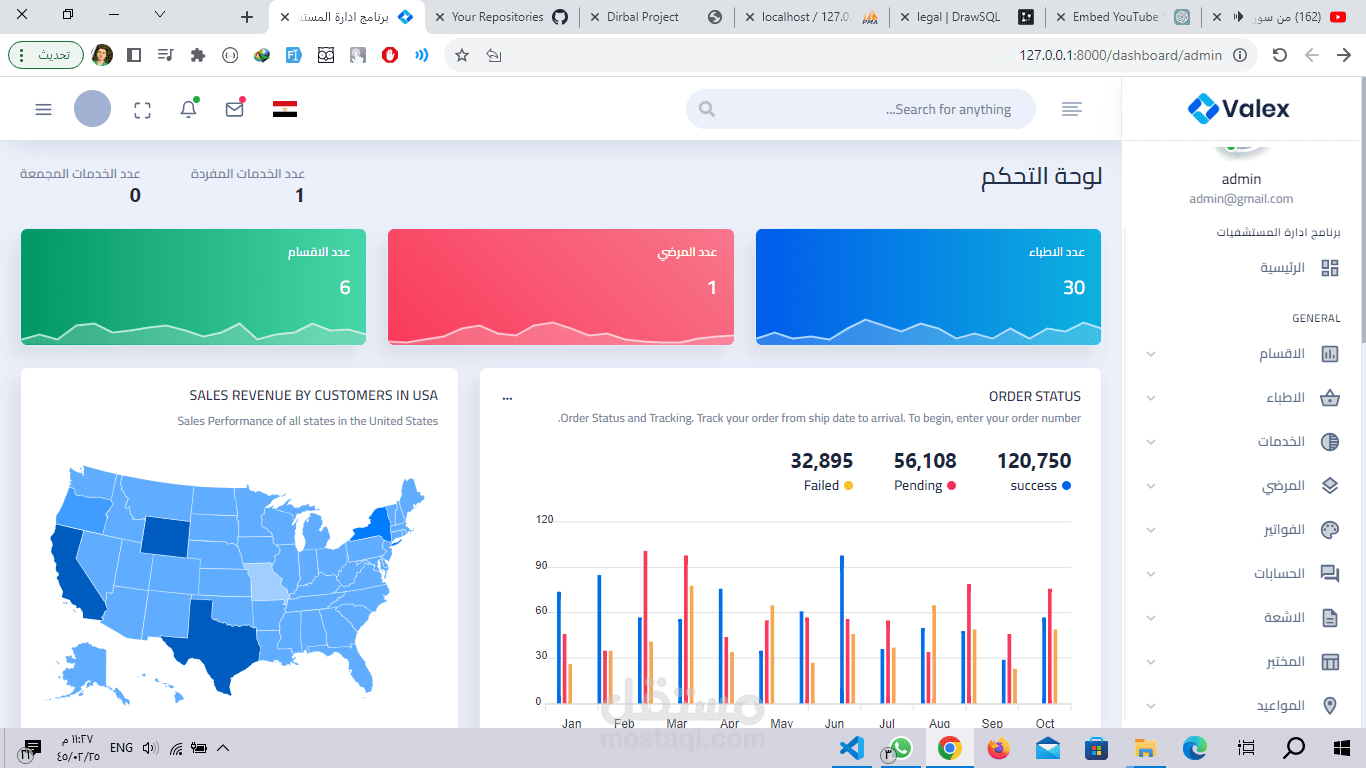
Task: Open the browser side panel icon
Action: tap(134, 55)
